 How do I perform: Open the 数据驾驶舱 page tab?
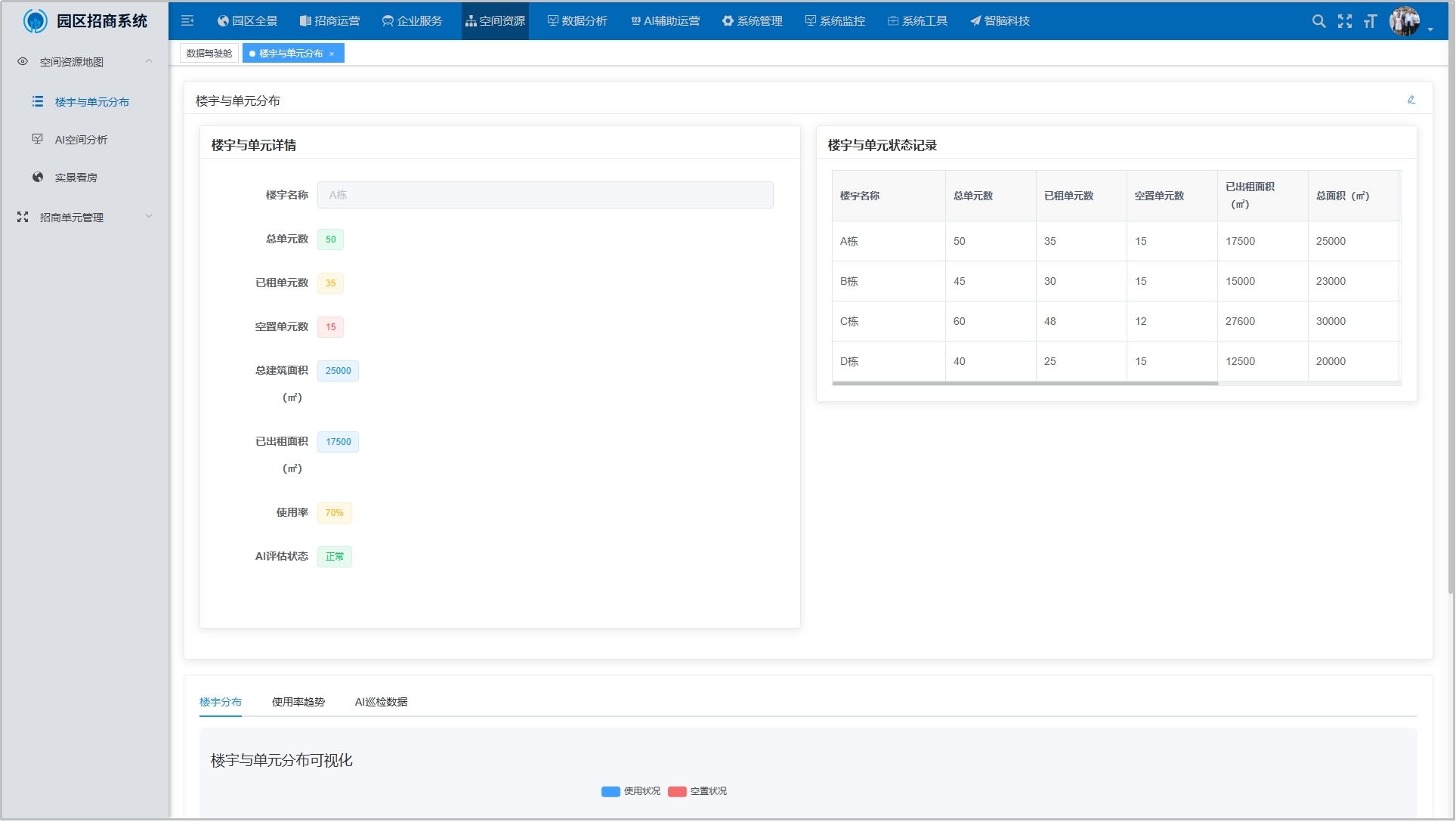[209, 54]
